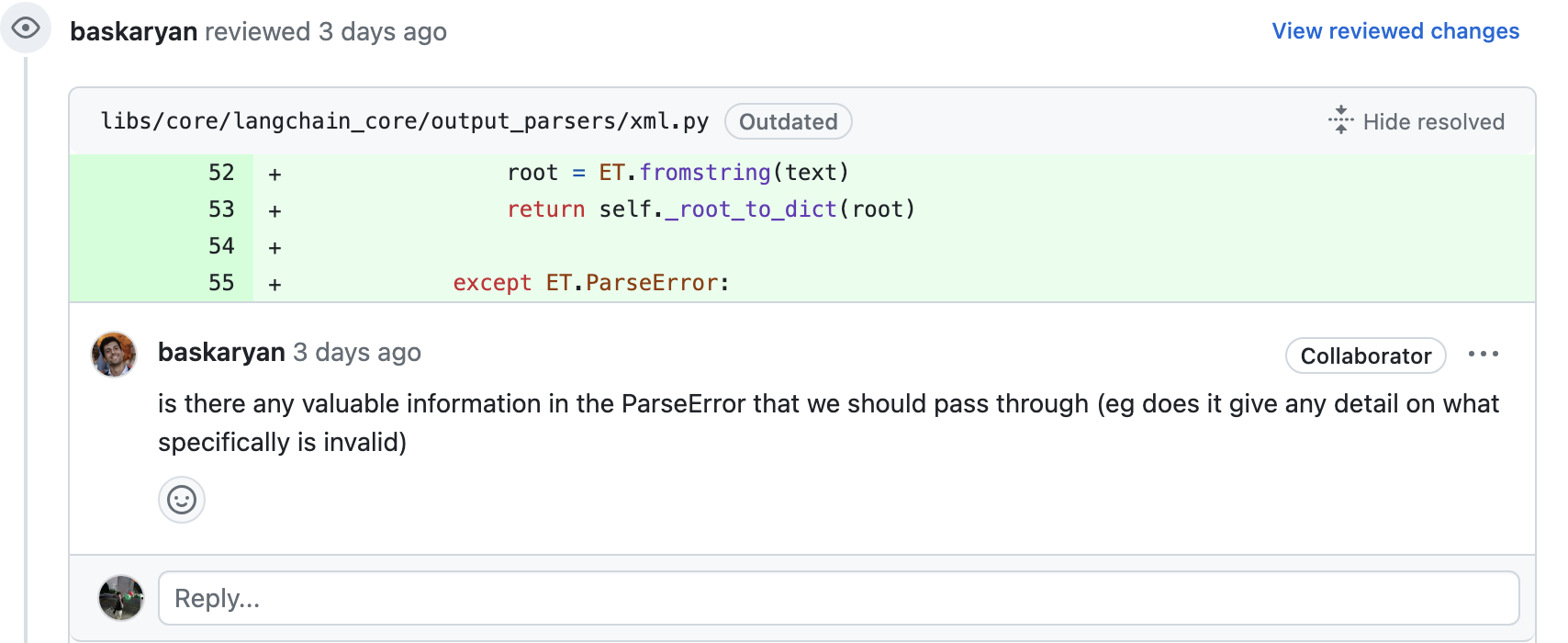The width and height of the screenshot is (1568, 643).
Task: Click the Hide resolved collapse icon
Action: 1340,120
